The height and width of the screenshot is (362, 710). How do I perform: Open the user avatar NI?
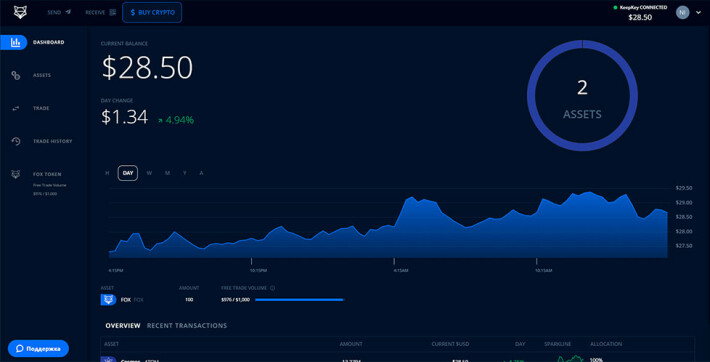(682, 12)
